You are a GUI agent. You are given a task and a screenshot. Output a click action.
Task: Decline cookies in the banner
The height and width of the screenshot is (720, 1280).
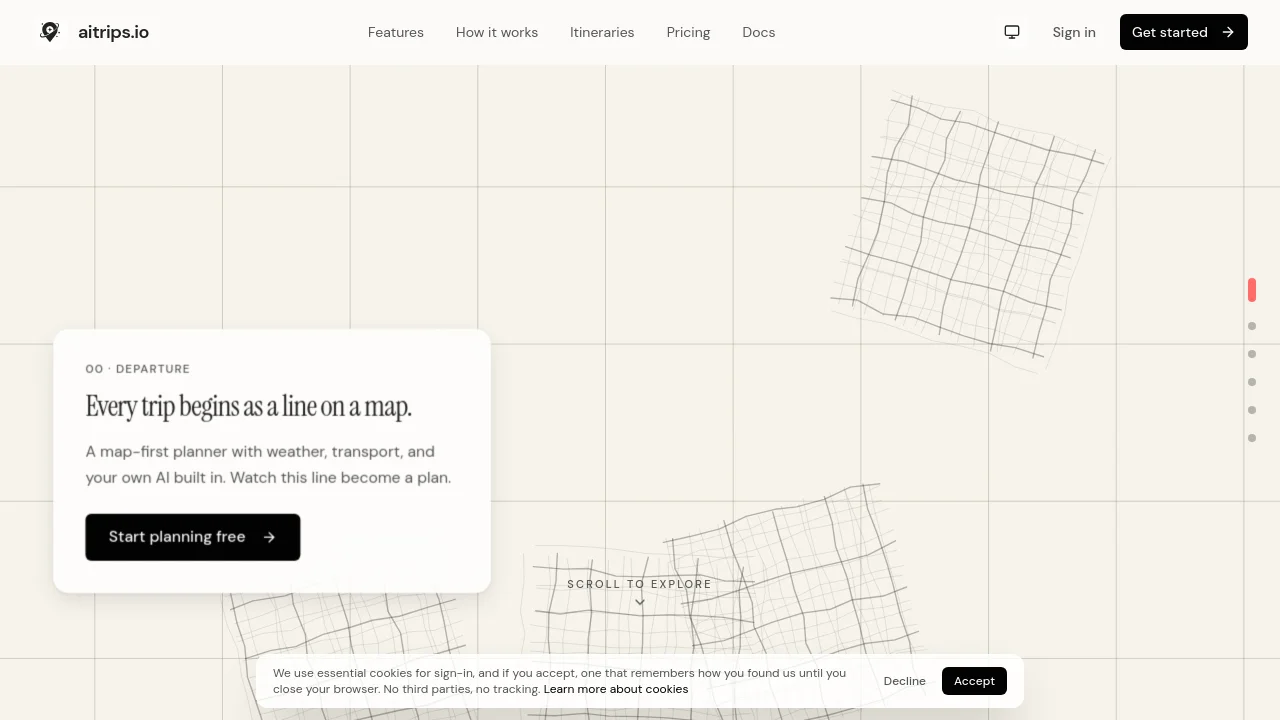pos(905,681)
